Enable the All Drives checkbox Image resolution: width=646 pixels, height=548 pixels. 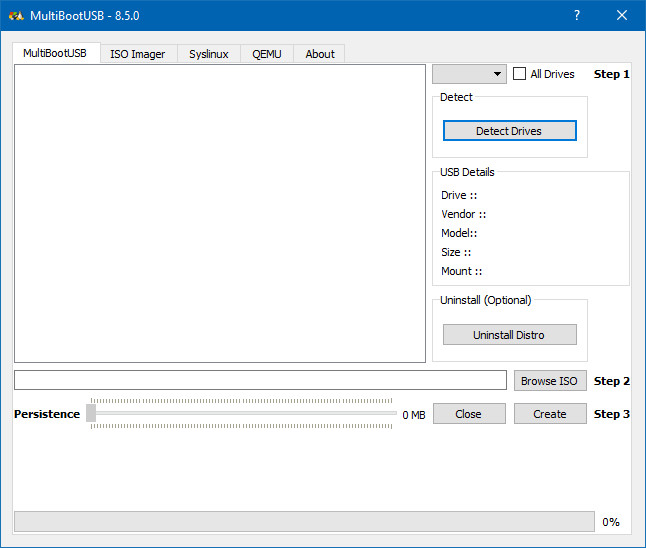coord(519,74)
